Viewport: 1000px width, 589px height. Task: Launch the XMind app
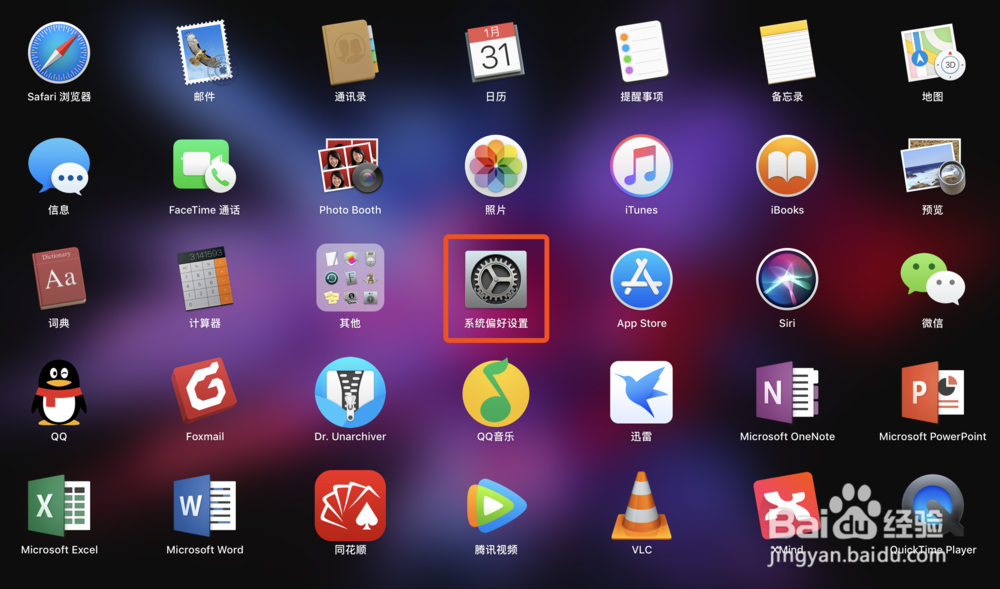click(x=786, y=507)
